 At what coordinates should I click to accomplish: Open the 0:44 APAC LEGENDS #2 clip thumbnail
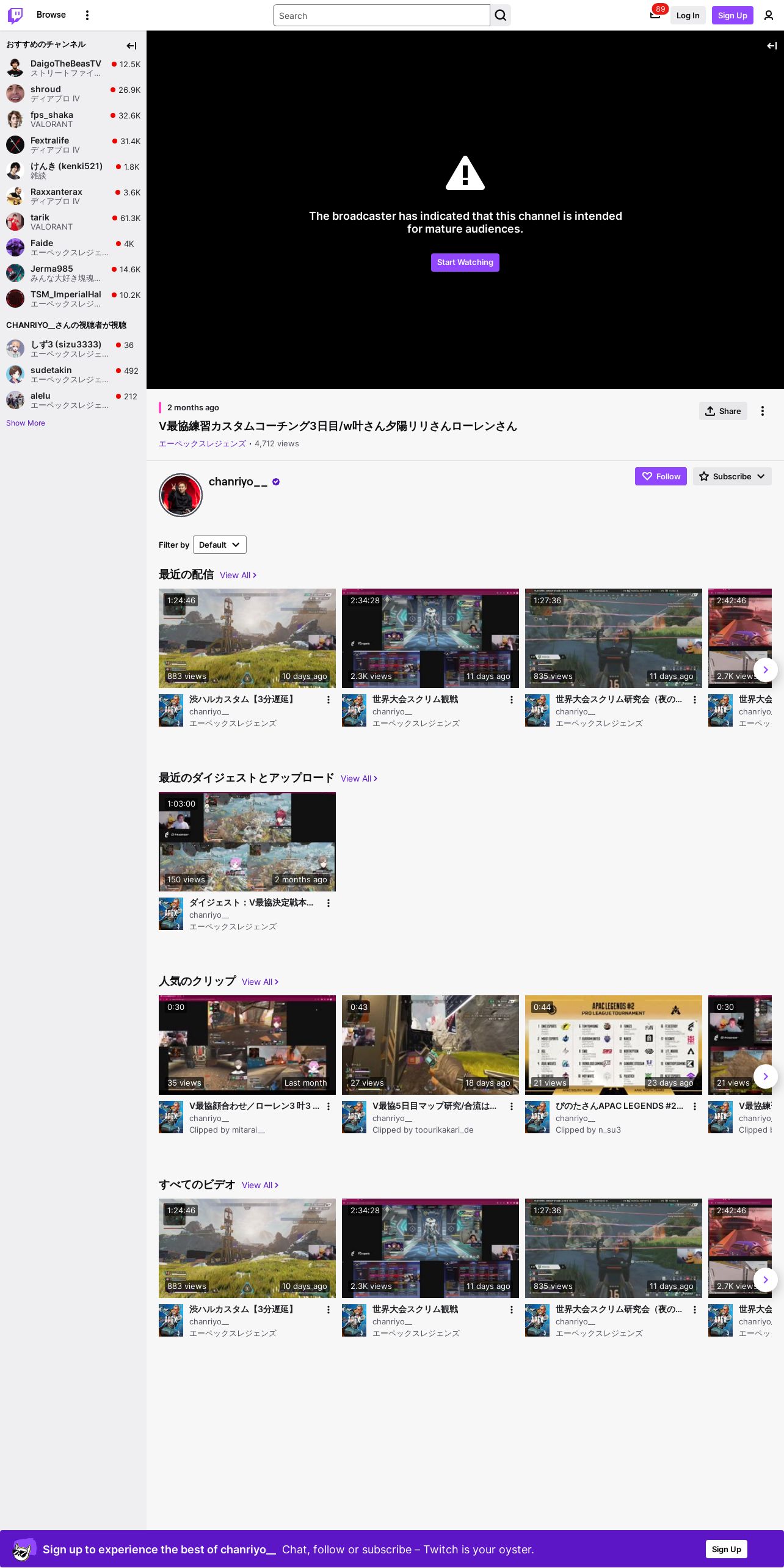pyautogui.click(x=614, y=1045)
